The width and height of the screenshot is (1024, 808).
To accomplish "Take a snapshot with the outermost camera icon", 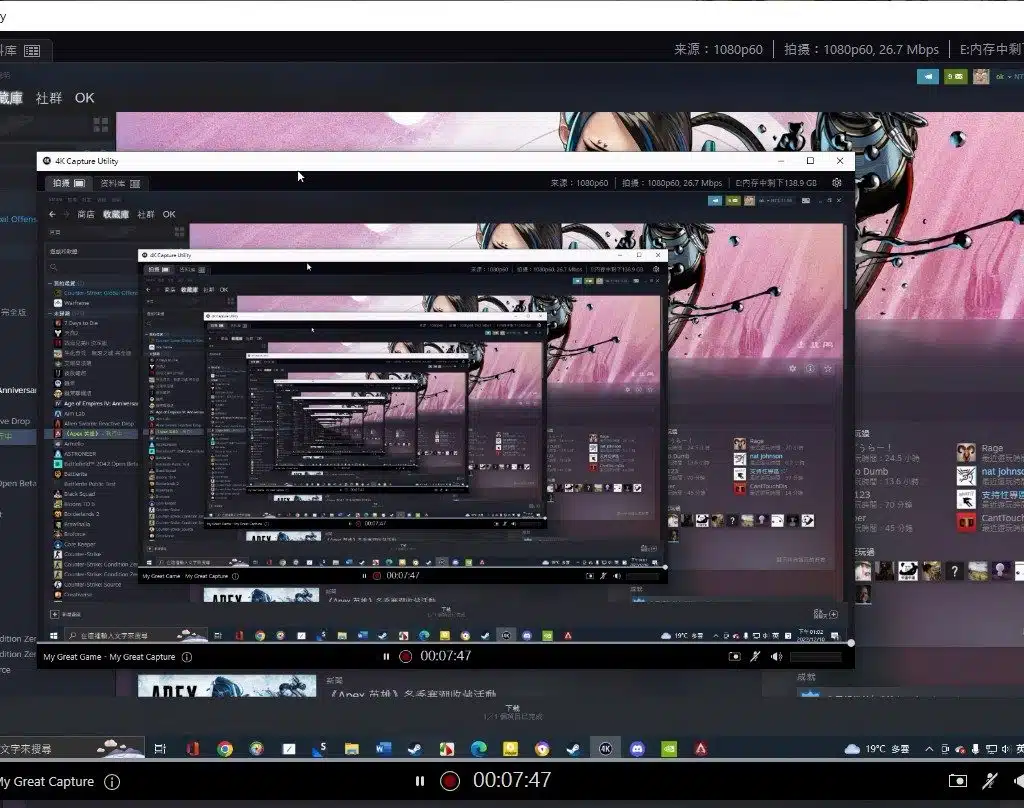I will point(957,781).
